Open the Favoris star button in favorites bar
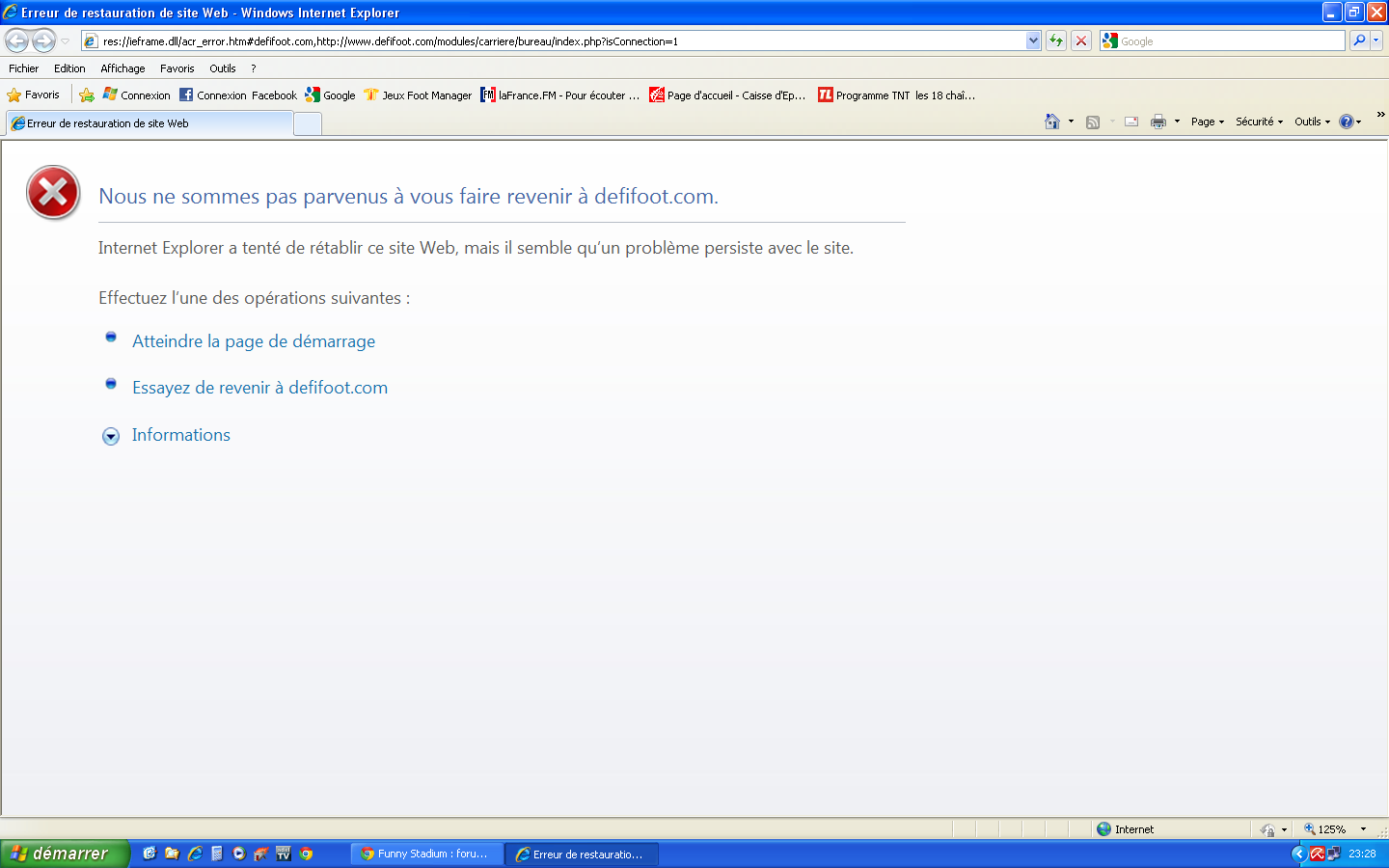1389x868 pixels. coord(34,95)
